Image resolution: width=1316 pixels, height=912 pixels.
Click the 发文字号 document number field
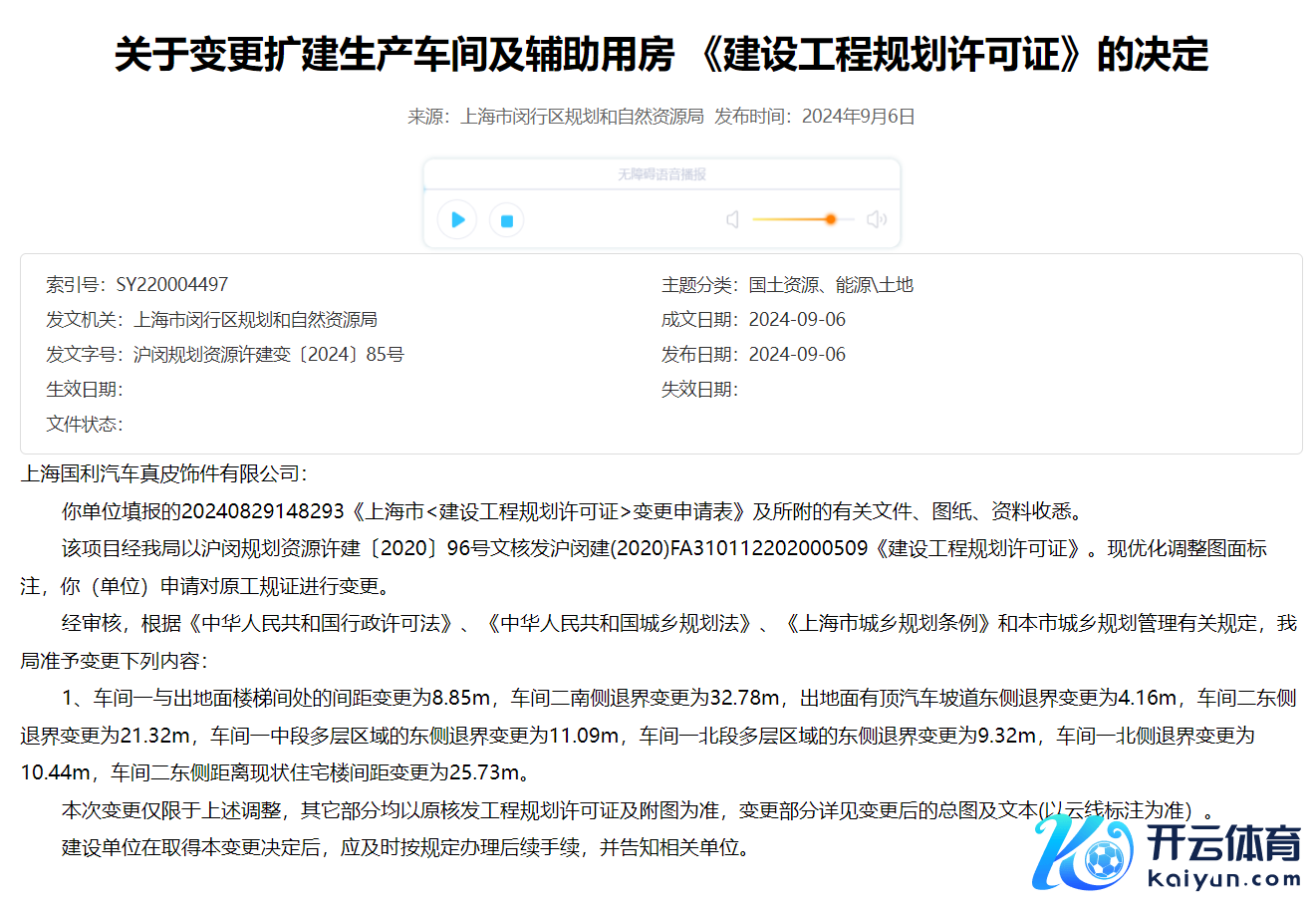coord(269,355)
